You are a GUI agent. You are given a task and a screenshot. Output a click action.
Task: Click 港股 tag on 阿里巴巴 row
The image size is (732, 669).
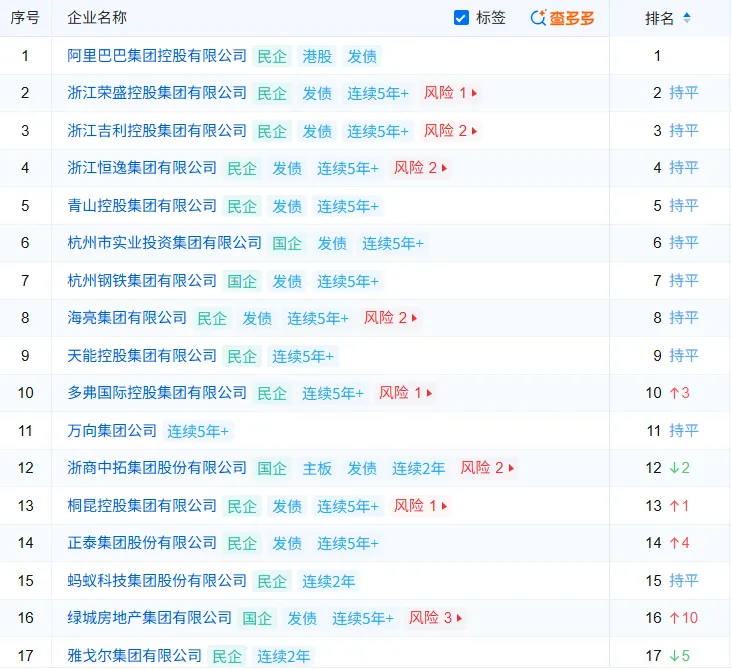pos(317,56)
